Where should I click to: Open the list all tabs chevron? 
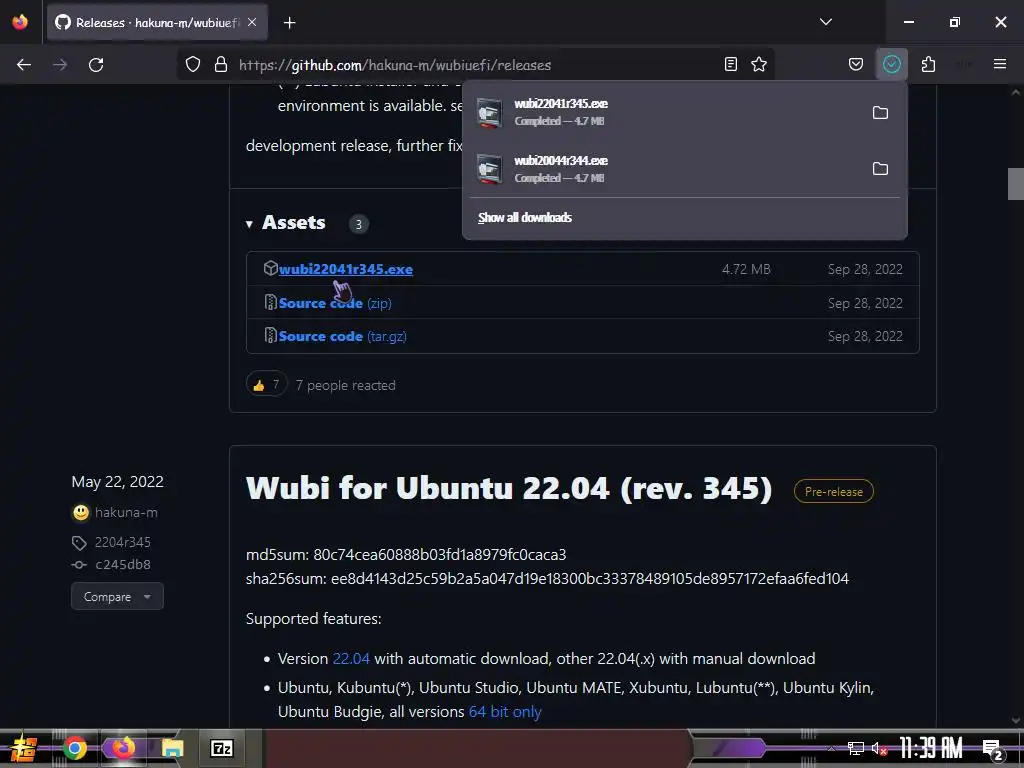[x=825, y=22]
